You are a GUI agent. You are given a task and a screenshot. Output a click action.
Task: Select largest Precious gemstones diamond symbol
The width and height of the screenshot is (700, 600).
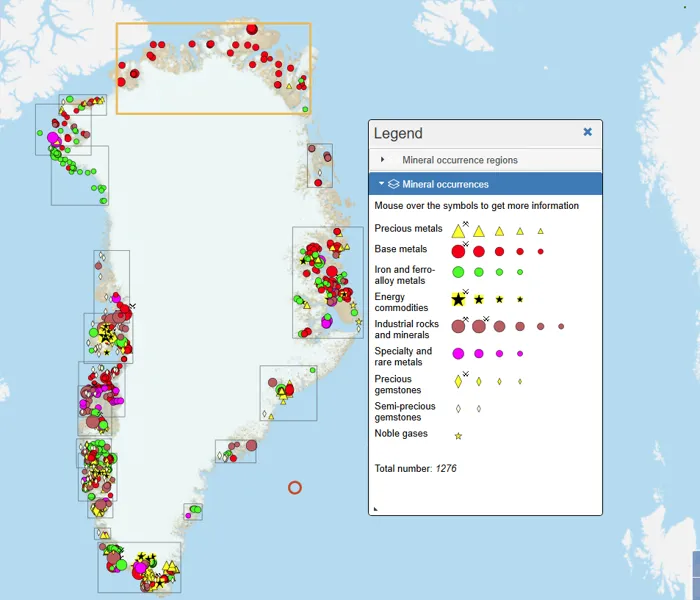click(x=458, y=381)
